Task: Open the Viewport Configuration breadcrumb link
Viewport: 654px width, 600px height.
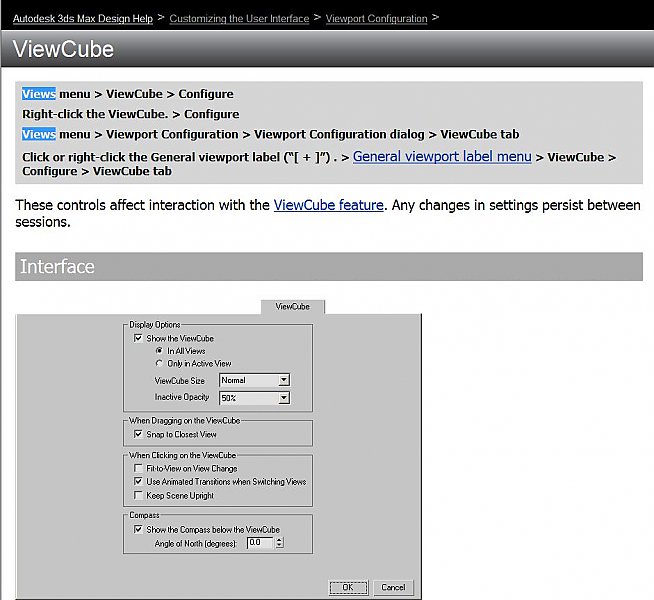Action: click(376, 19)
